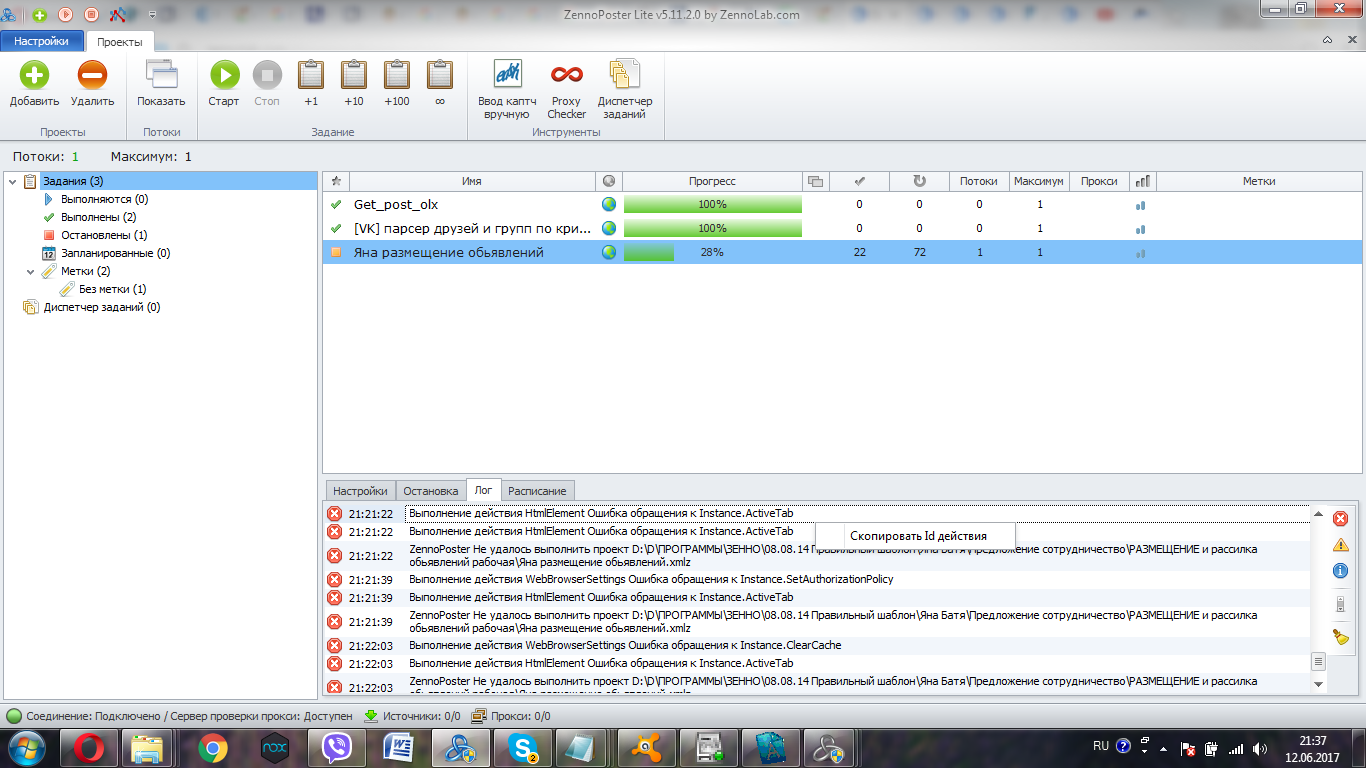Open the Opera browser from the taskbar
The image size is (1366, 768).
(x=88, y=747)
